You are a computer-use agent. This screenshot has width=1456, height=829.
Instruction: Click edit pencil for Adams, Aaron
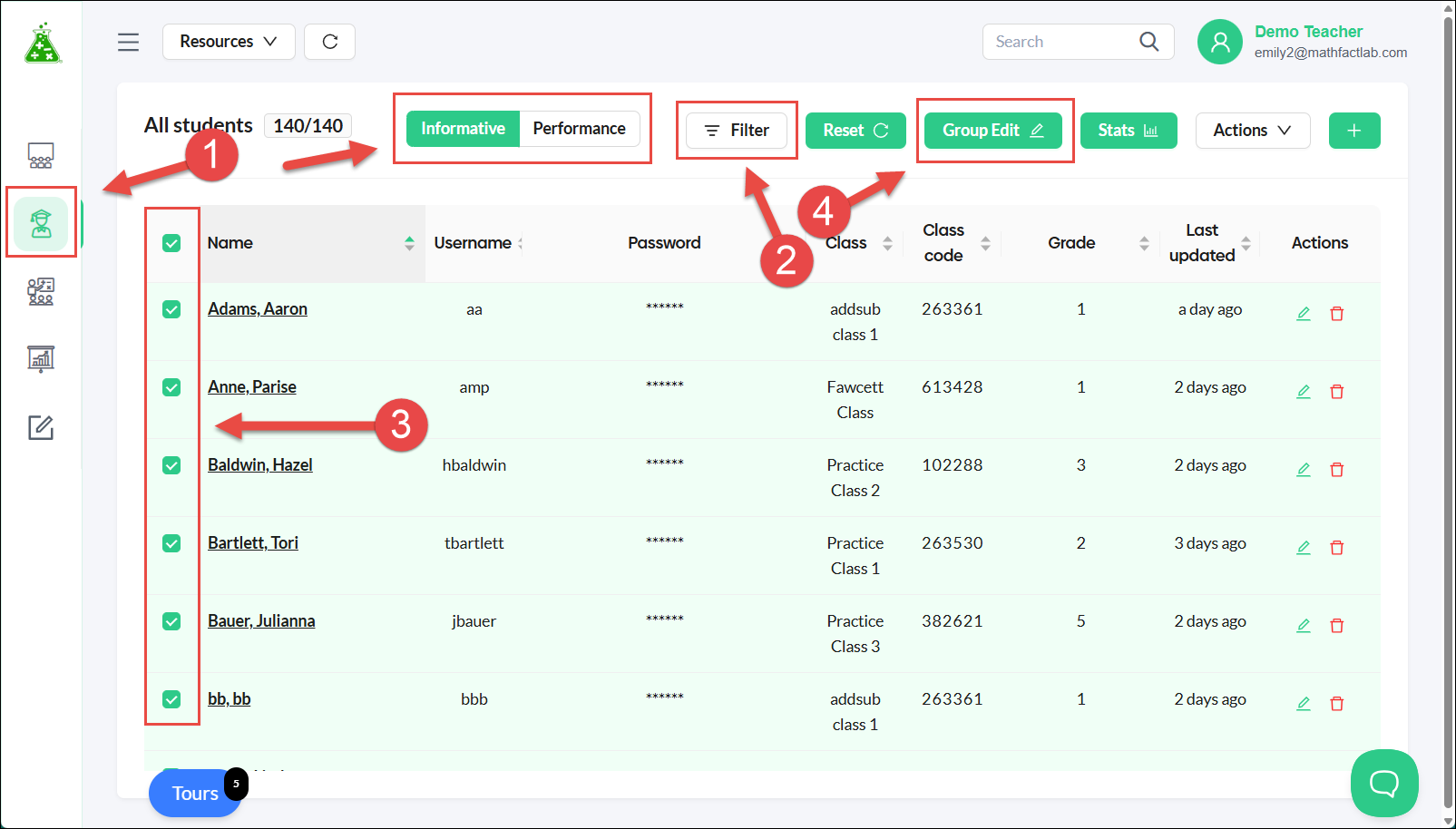(x=1304, y=314)
